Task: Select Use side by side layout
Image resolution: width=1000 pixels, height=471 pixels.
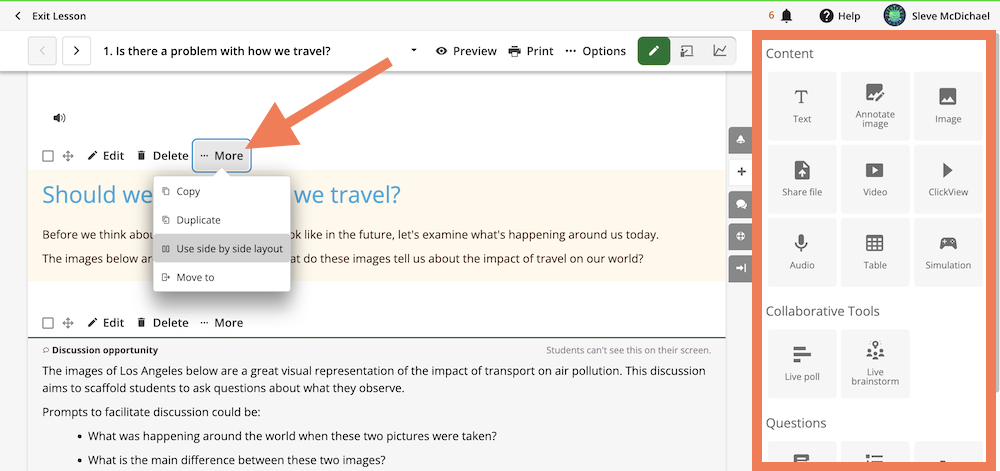Action: coord(222,249)
